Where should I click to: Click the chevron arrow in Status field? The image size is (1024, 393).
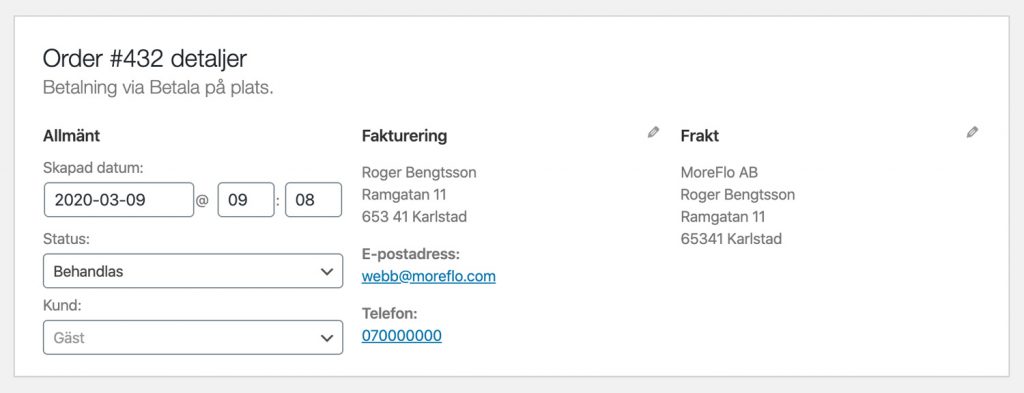click(x=327, y=272)
